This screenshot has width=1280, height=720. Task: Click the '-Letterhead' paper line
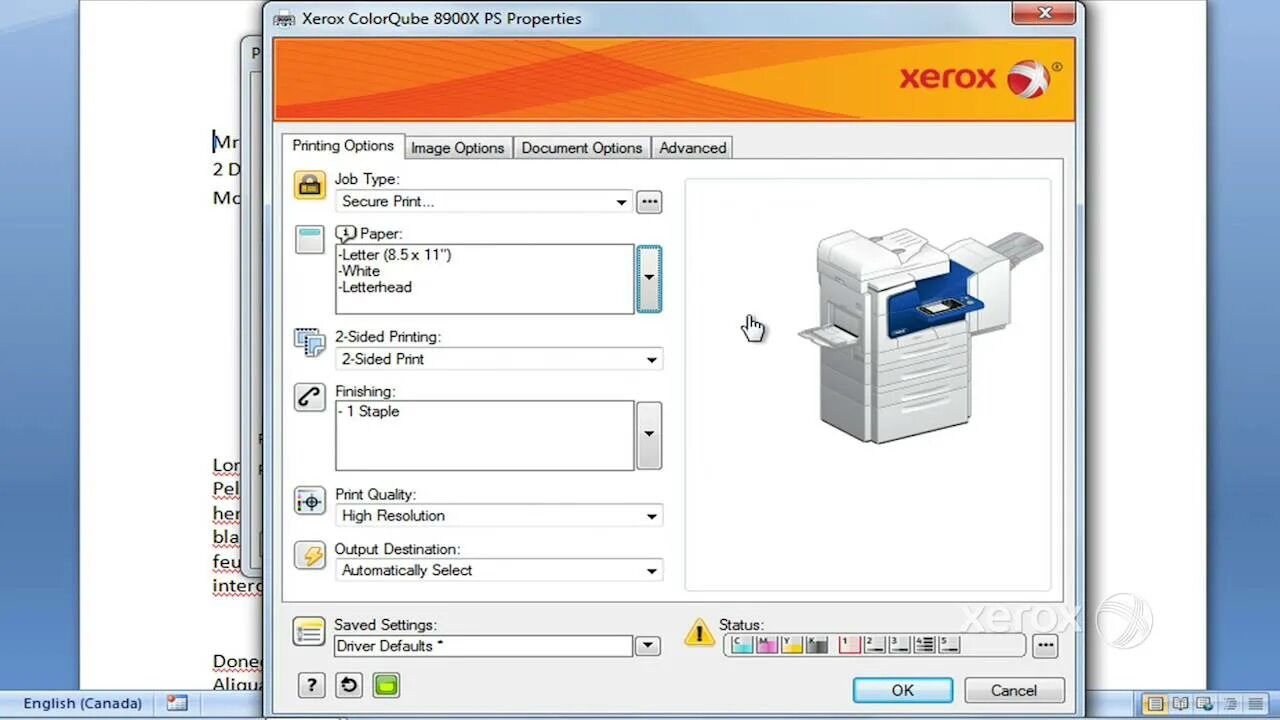[x=375, y=287]
